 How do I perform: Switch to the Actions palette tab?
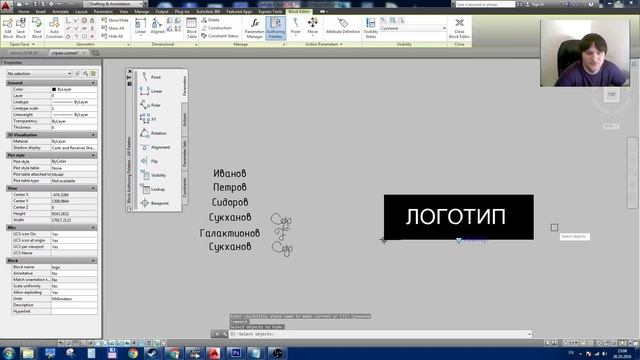[184, 119]
